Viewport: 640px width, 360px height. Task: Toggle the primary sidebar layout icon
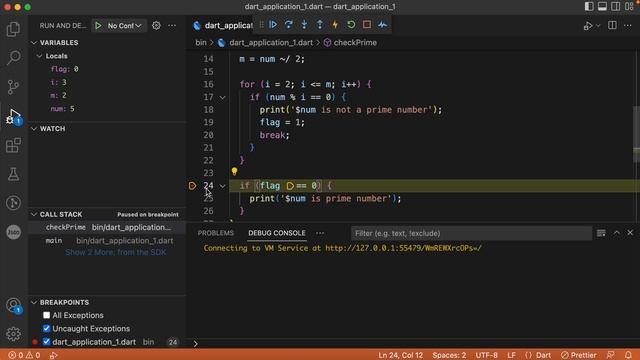[589, 7]
